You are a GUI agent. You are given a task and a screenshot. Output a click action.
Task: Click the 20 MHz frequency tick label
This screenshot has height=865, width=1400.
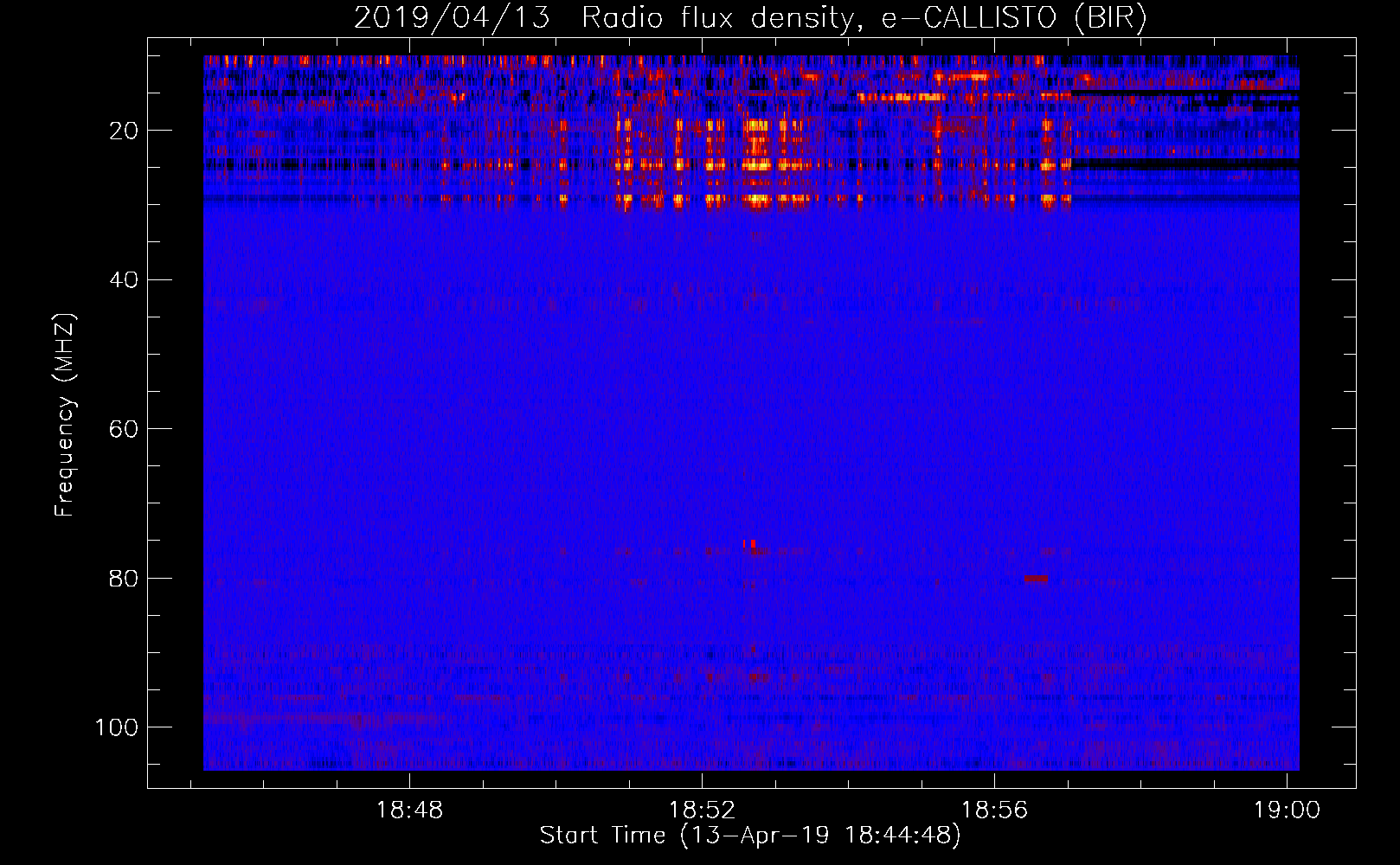click(x=124, y=131)
